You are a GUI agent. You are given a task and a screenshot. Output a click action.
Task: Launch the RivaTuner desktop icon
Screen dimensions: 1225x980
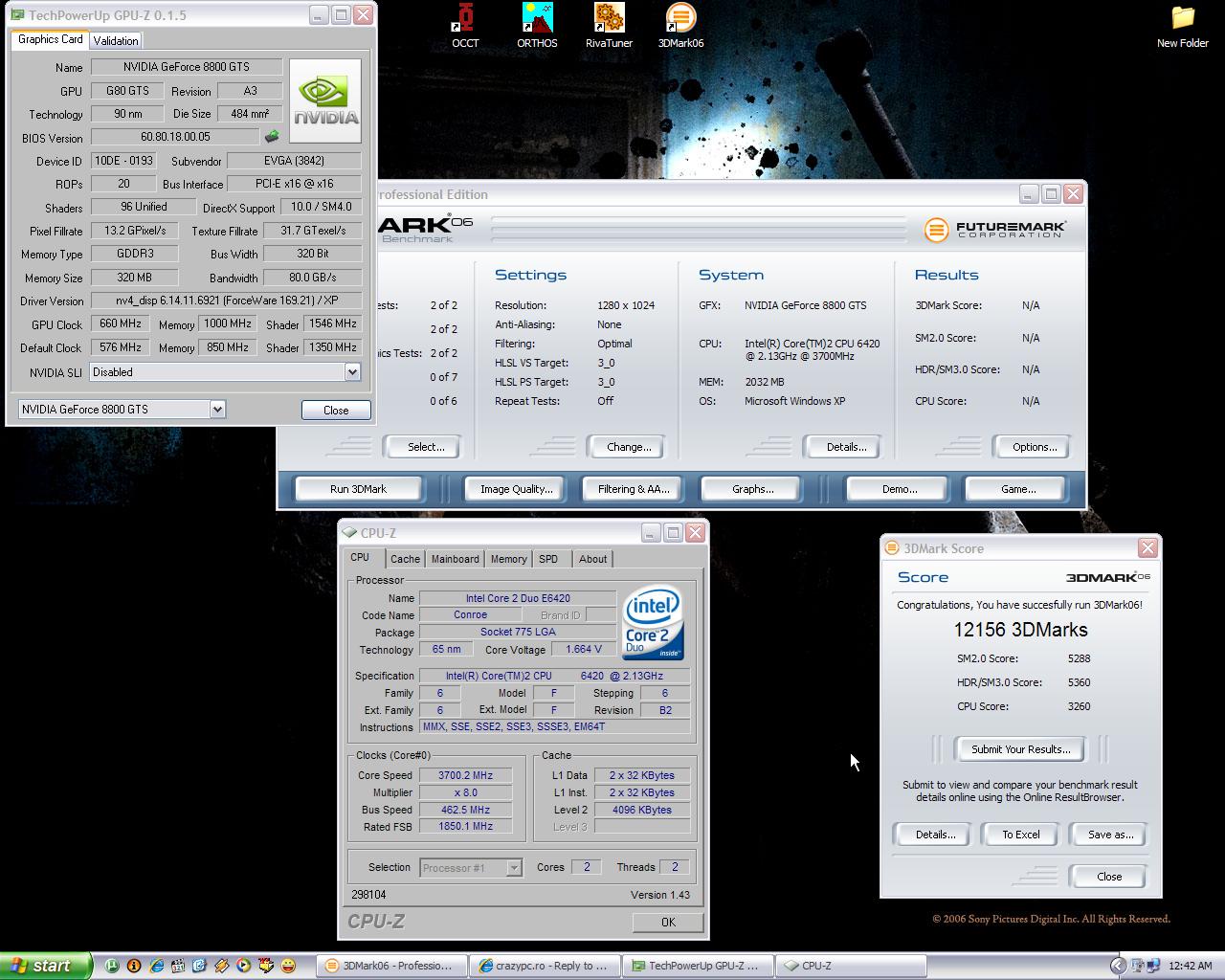pos(609,26)
